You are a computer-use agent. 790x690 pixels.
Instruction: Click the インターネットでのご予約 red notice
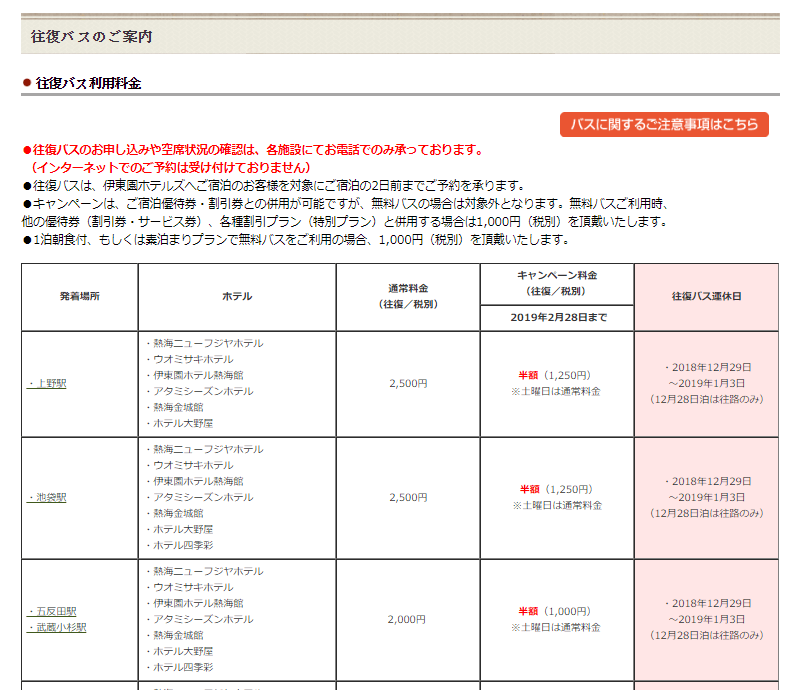click(x=170, y=167)
